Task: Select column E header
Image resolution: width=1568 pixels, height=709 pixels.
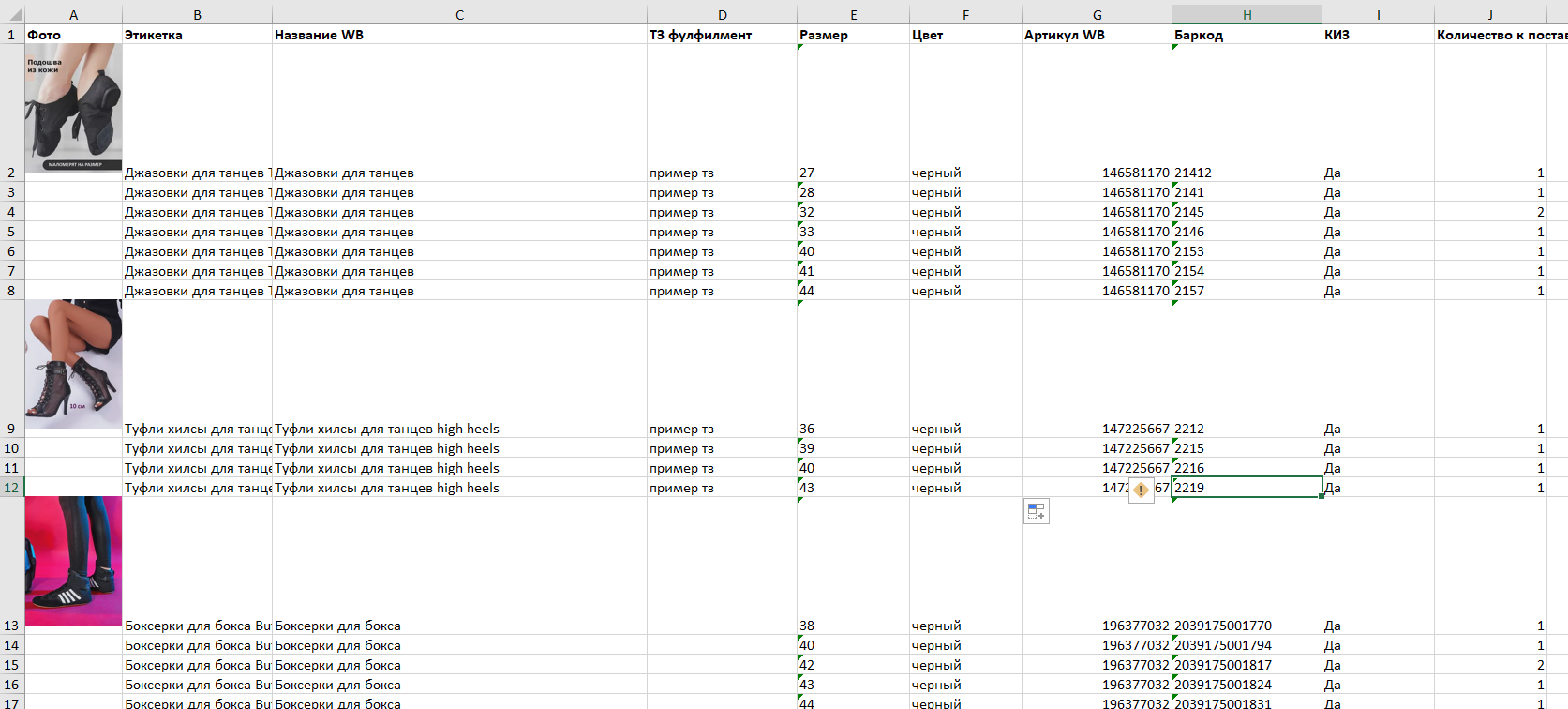Action: (853, 15)
